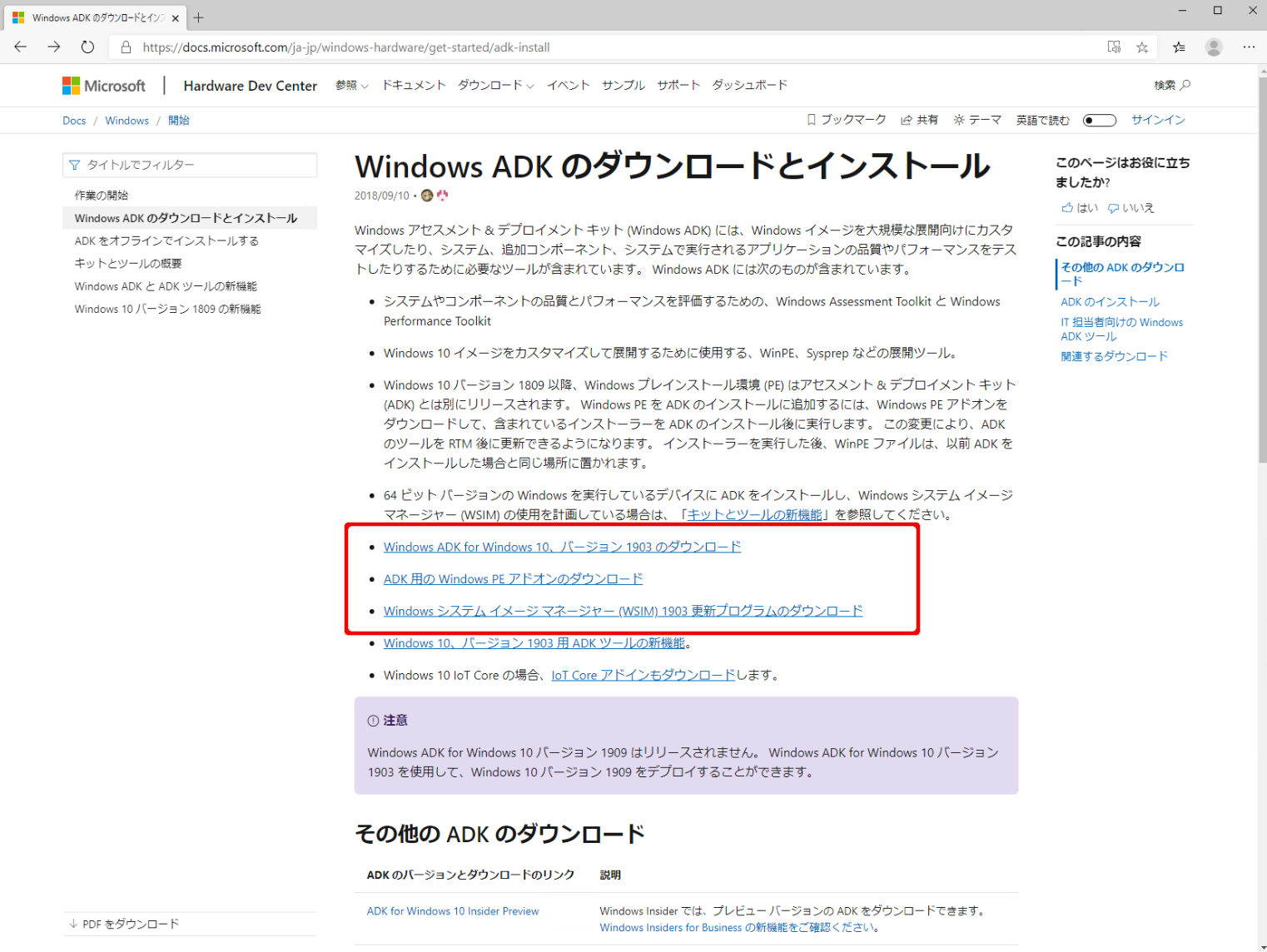Click the Windows breadcrumb link

click(127, 121)
